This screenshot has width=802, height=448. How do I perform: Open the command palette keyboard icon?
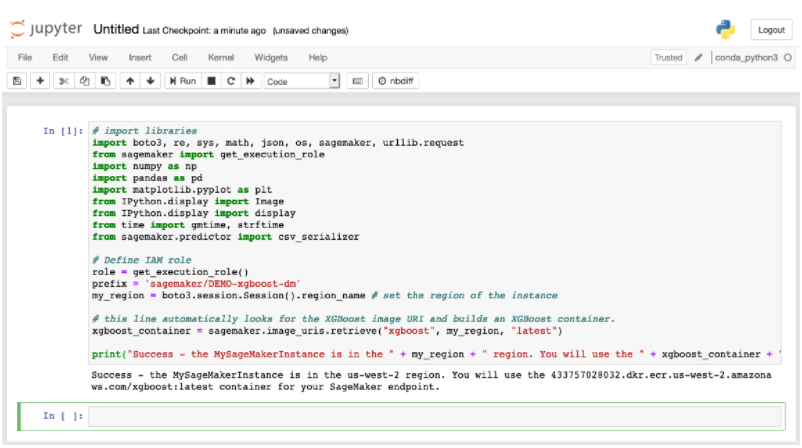[357, 81]
